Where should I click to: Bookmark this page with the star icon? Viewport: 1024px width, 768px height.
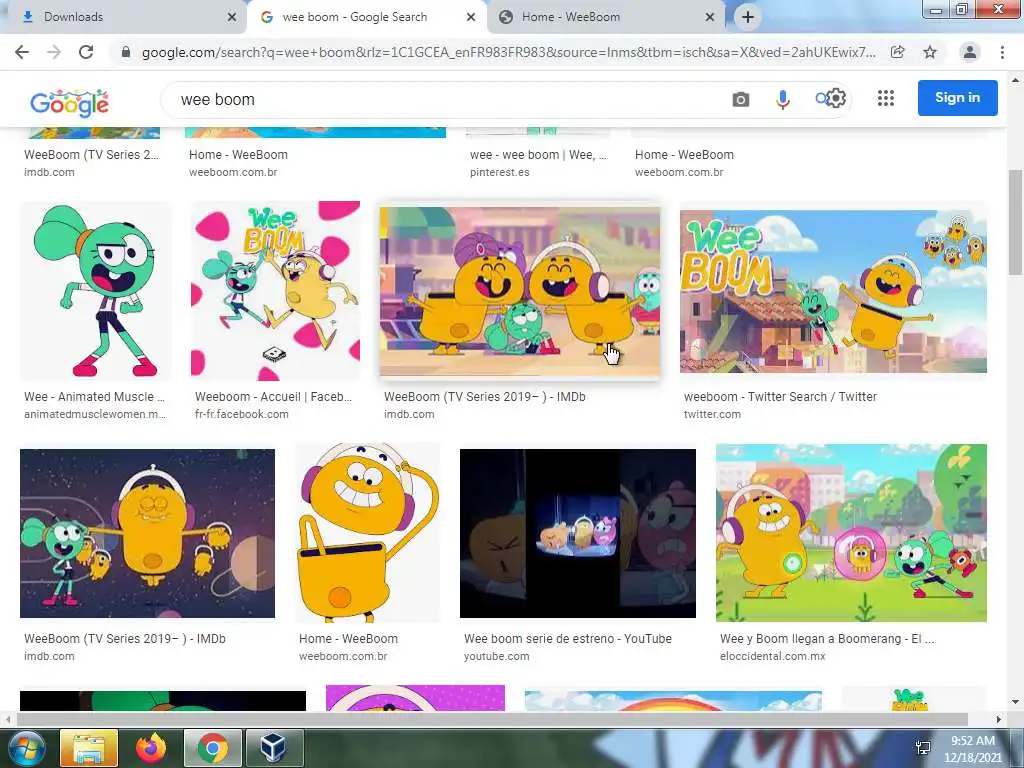(x=930, y=52)
